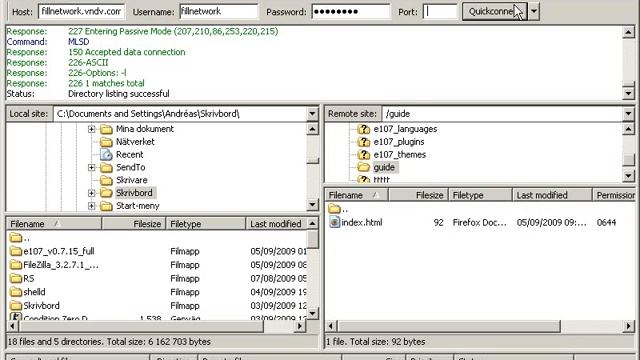The image size is (640, 360).
Task: Click the e107_v0.7.15_full folder icon
Action: (x=16, y=251)
